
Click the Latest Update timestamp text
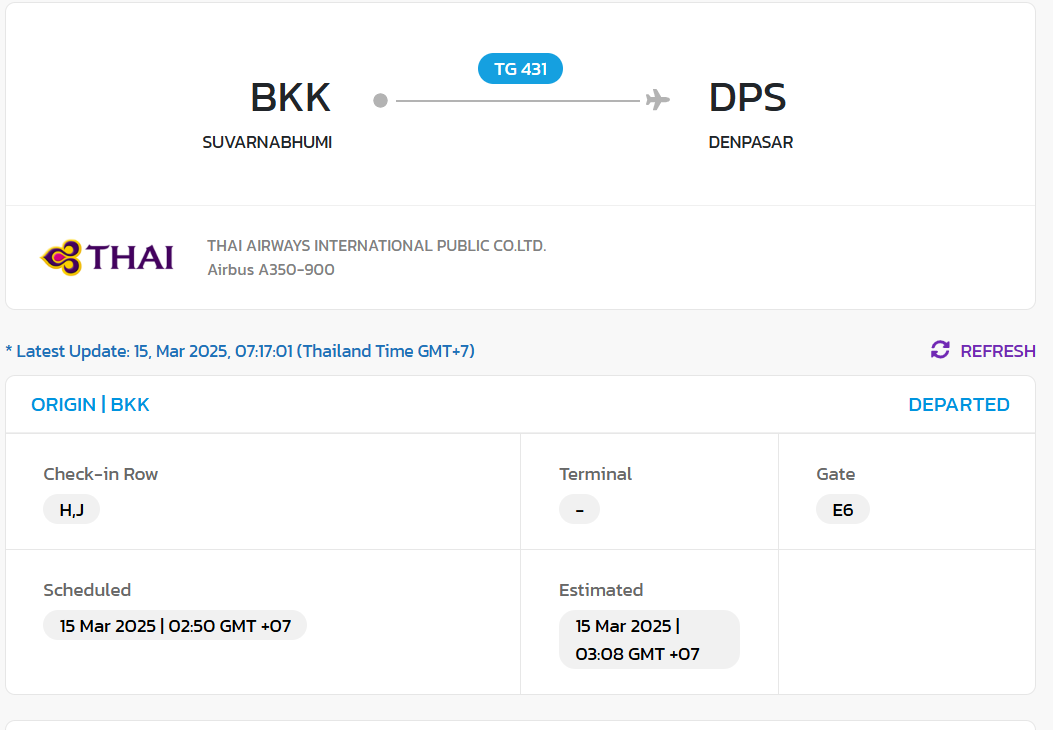(x=240, y=351)
